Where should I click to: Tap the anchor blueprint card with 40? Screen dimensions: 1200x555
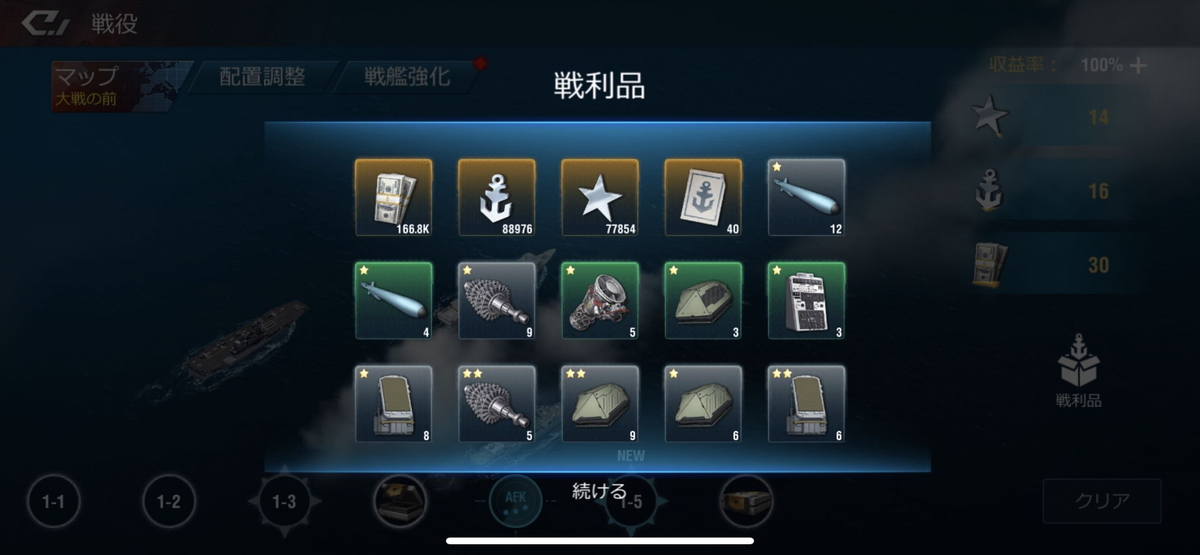704,198
